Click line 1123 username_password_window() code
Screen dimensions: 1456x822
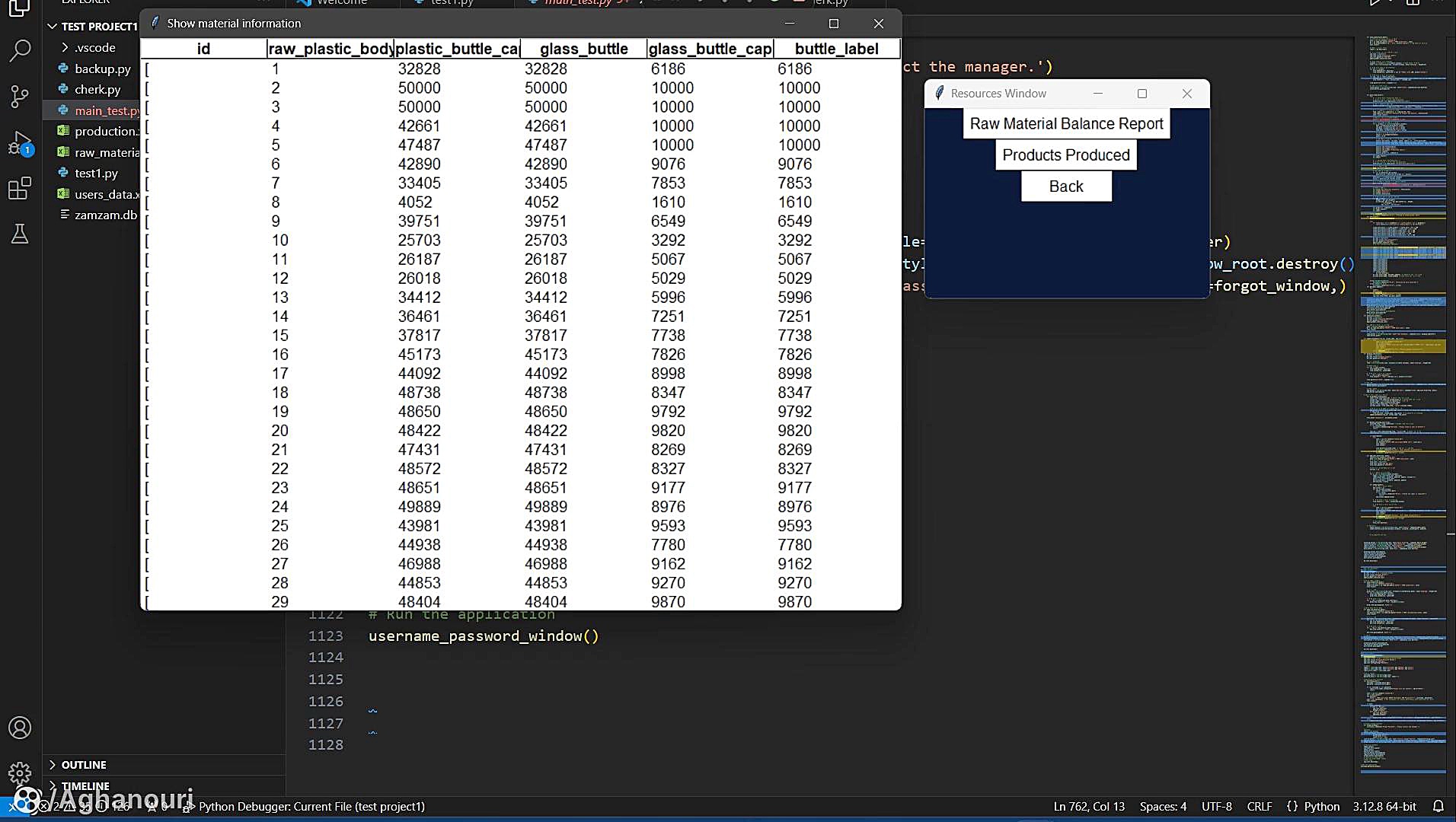tap(484, 636)
